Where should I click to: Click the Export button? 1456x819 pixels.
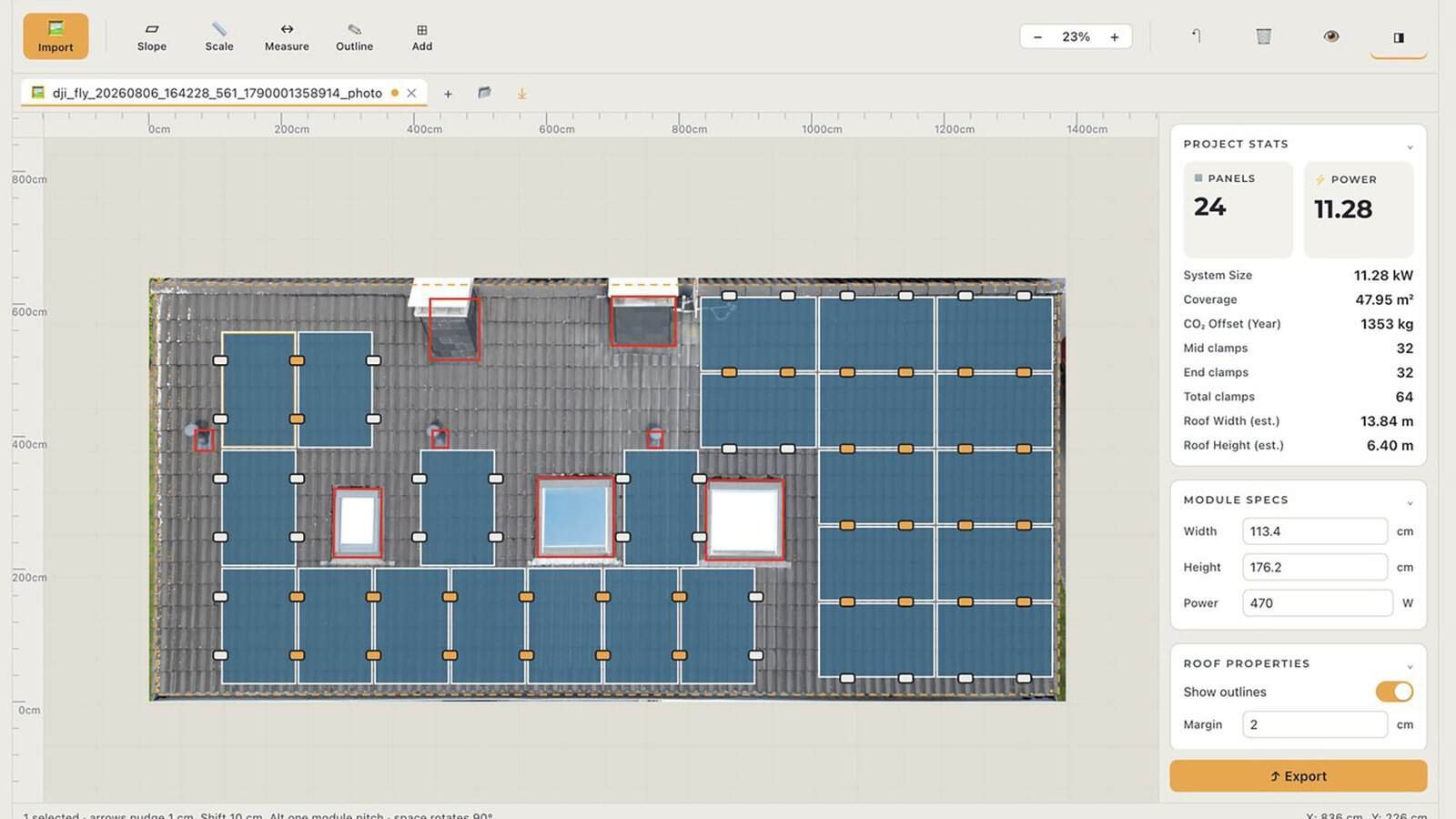click(1298, 776)
